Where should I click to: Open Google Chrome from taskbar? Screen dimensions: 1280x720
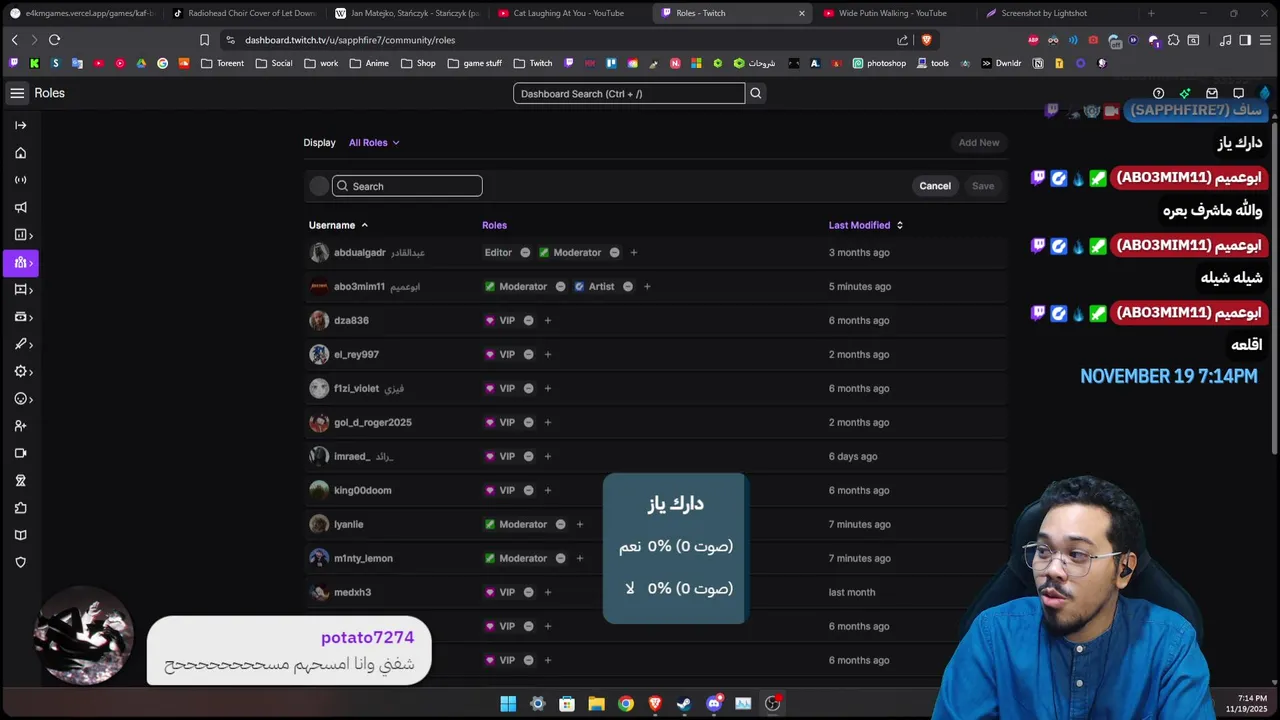626,704
